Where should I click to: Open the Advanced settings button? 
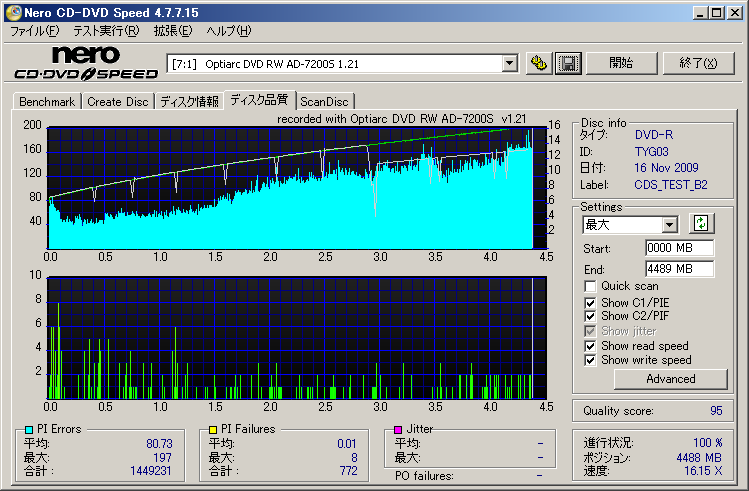(671, 379)
